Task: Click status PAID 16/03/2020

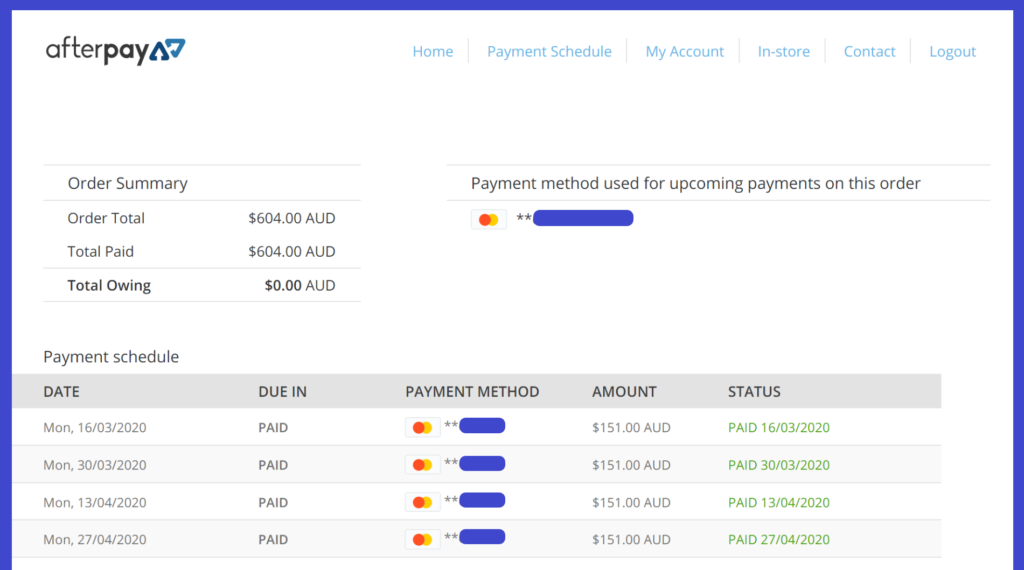Action: (778, 428)
